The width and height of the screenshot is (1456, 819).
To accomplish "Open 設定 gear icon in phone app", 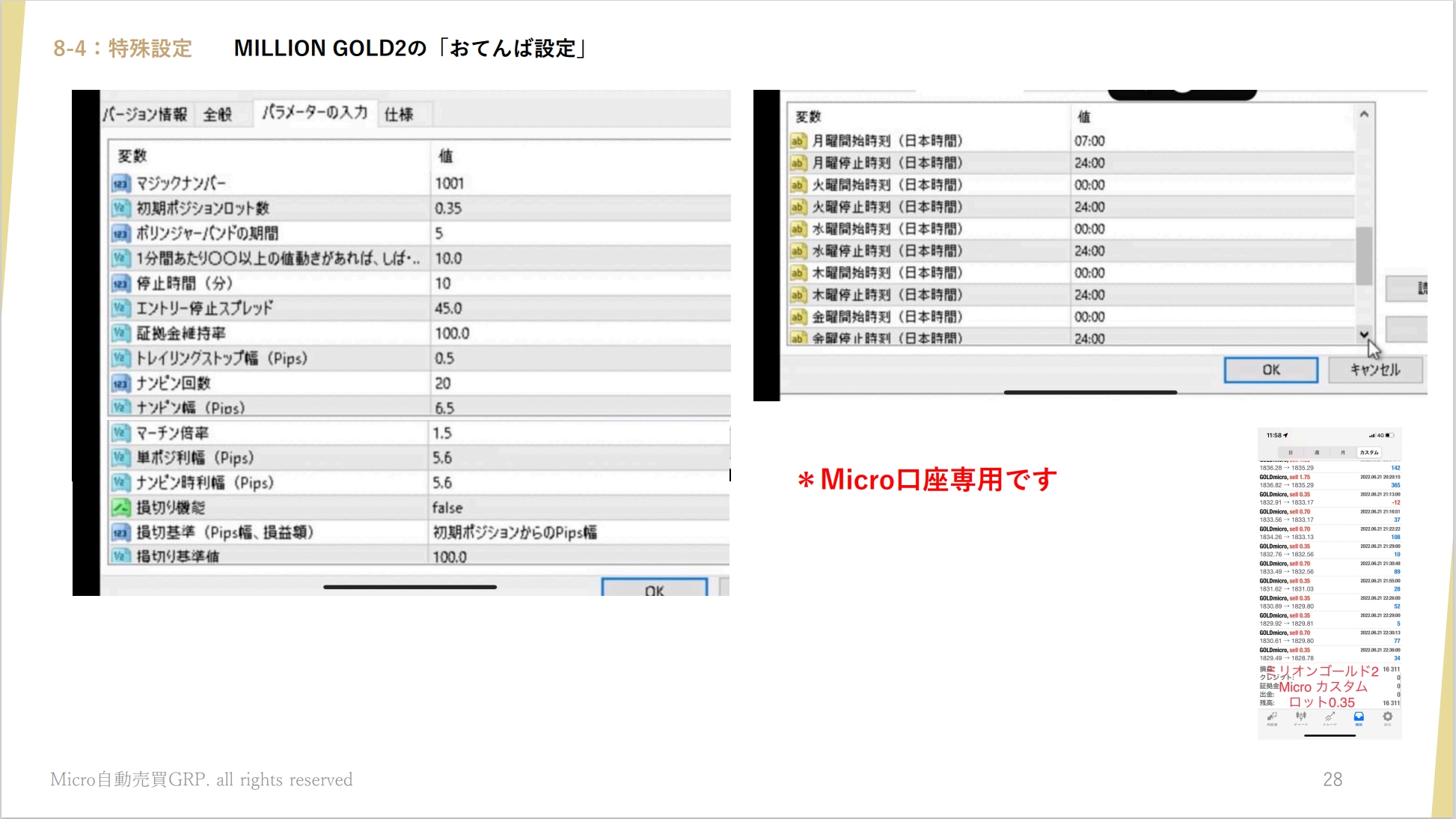I will tap(1387, 719).
